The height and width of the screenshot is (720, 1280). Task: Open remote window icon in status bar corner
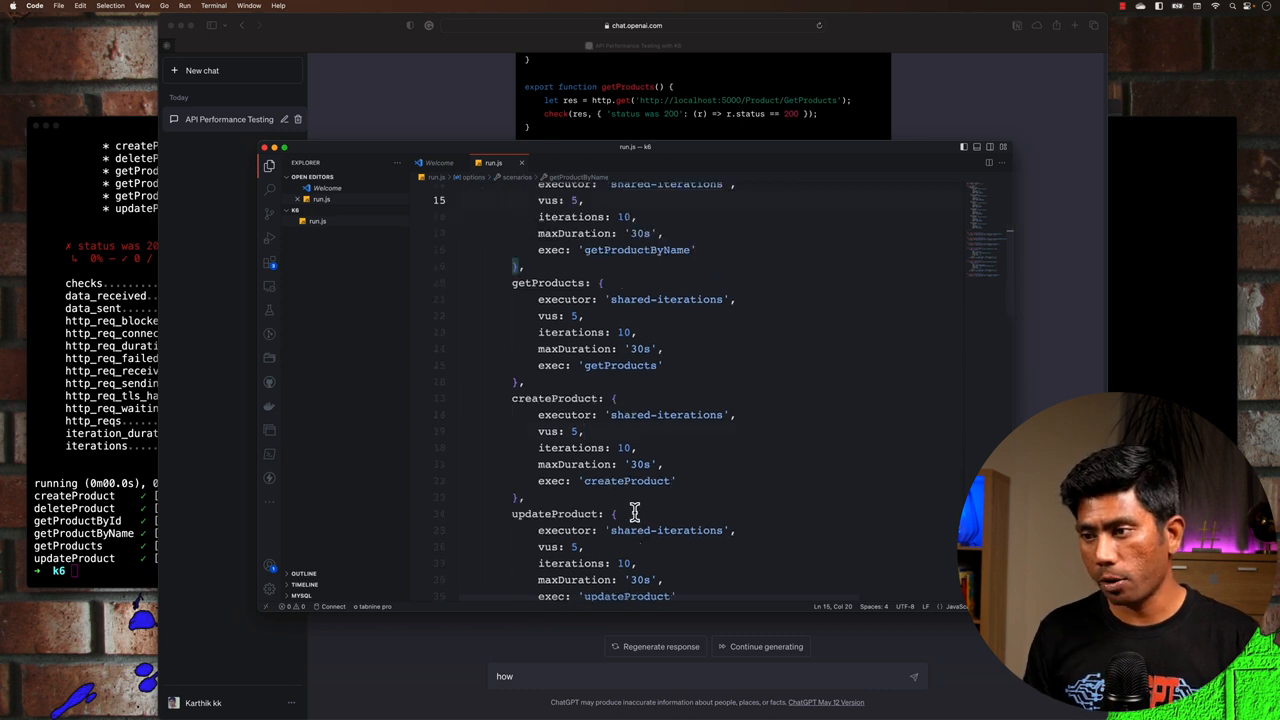point(265,606)
